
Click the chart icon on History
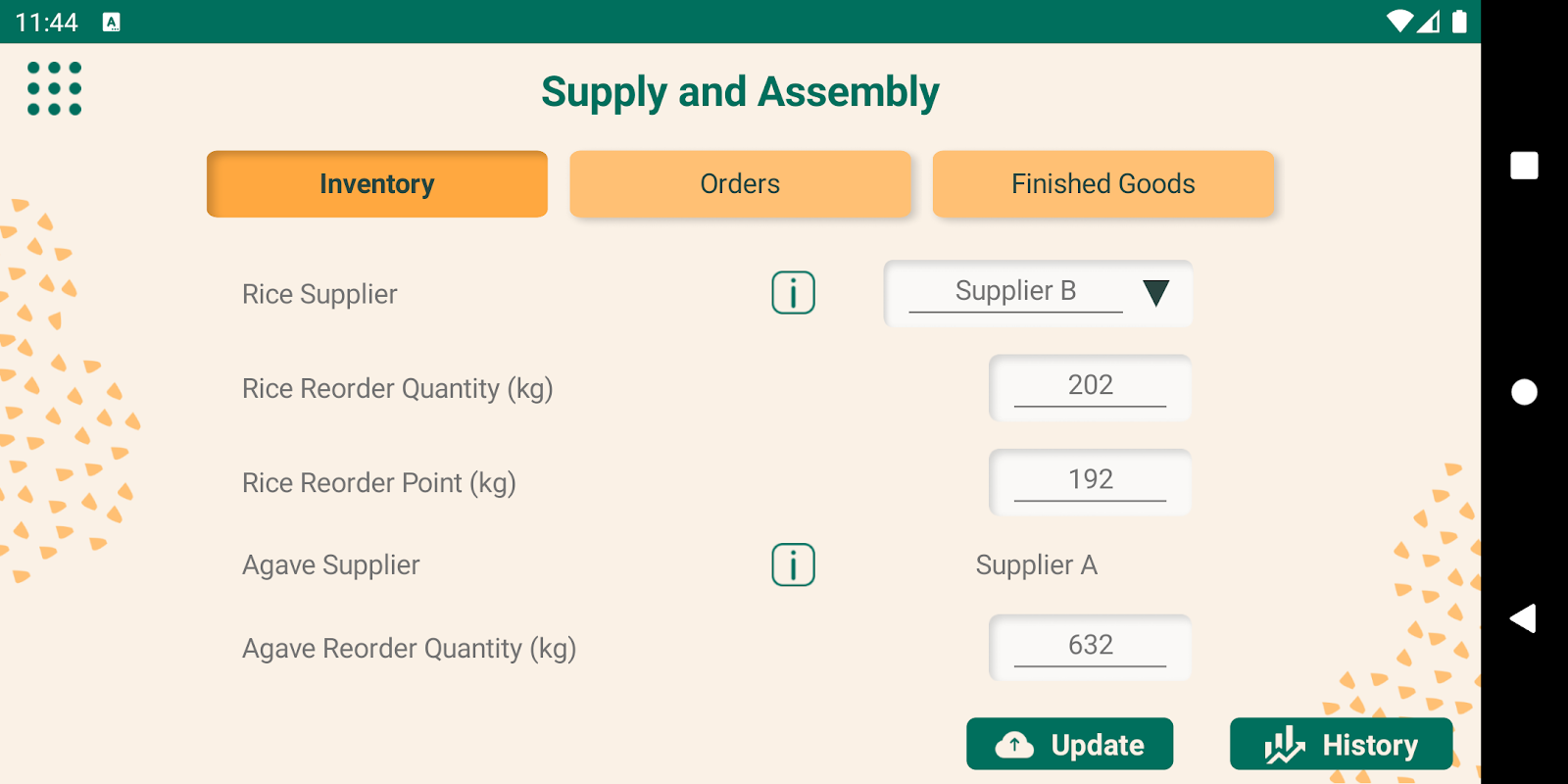1284,746
